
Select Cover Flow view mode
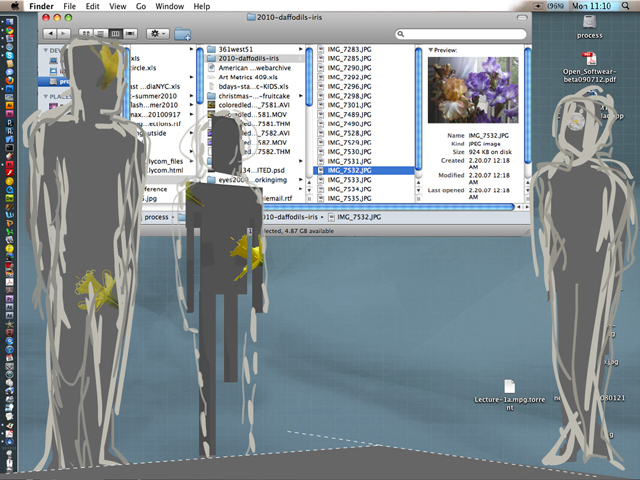[131, 34]
